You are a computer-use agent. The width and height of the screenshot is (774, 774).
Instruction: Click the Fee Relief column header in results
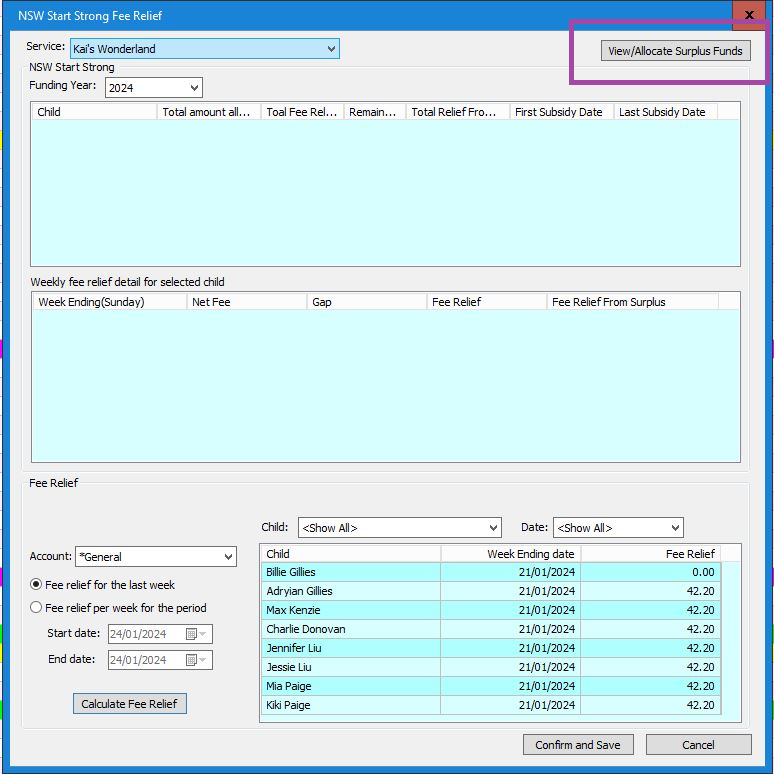(x=650, y=554)
